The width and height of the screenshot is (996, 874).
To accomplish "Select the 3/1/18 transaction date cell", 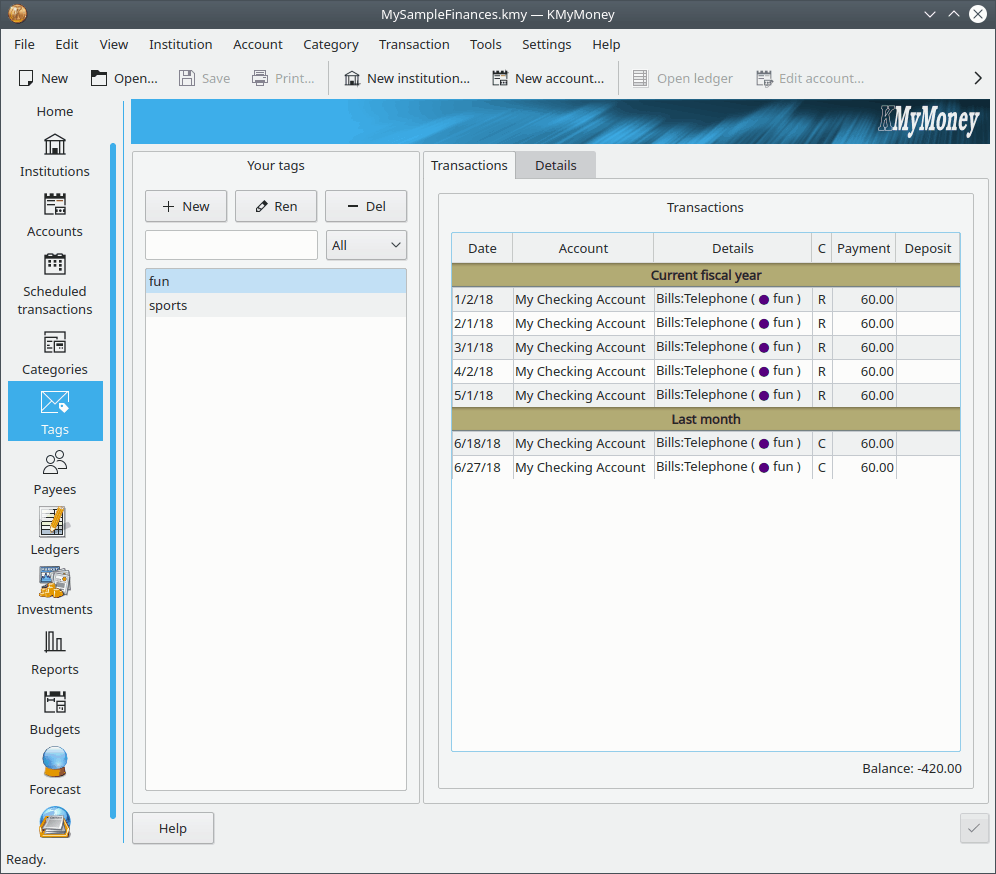I will (482, 347).
